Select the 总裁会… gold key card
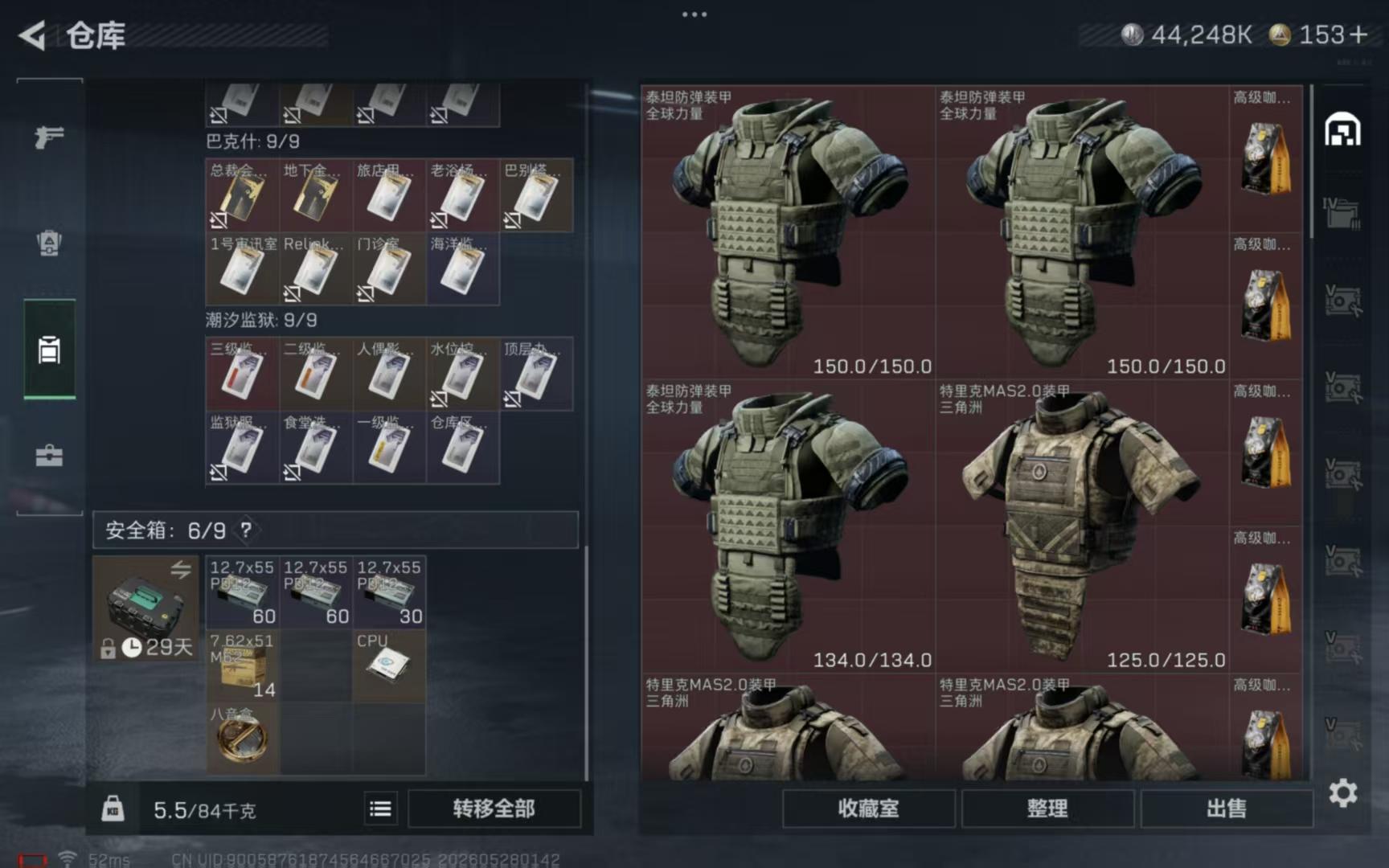Image resolution: width=1389 pixels, height=868 pixels. (243, 195)
